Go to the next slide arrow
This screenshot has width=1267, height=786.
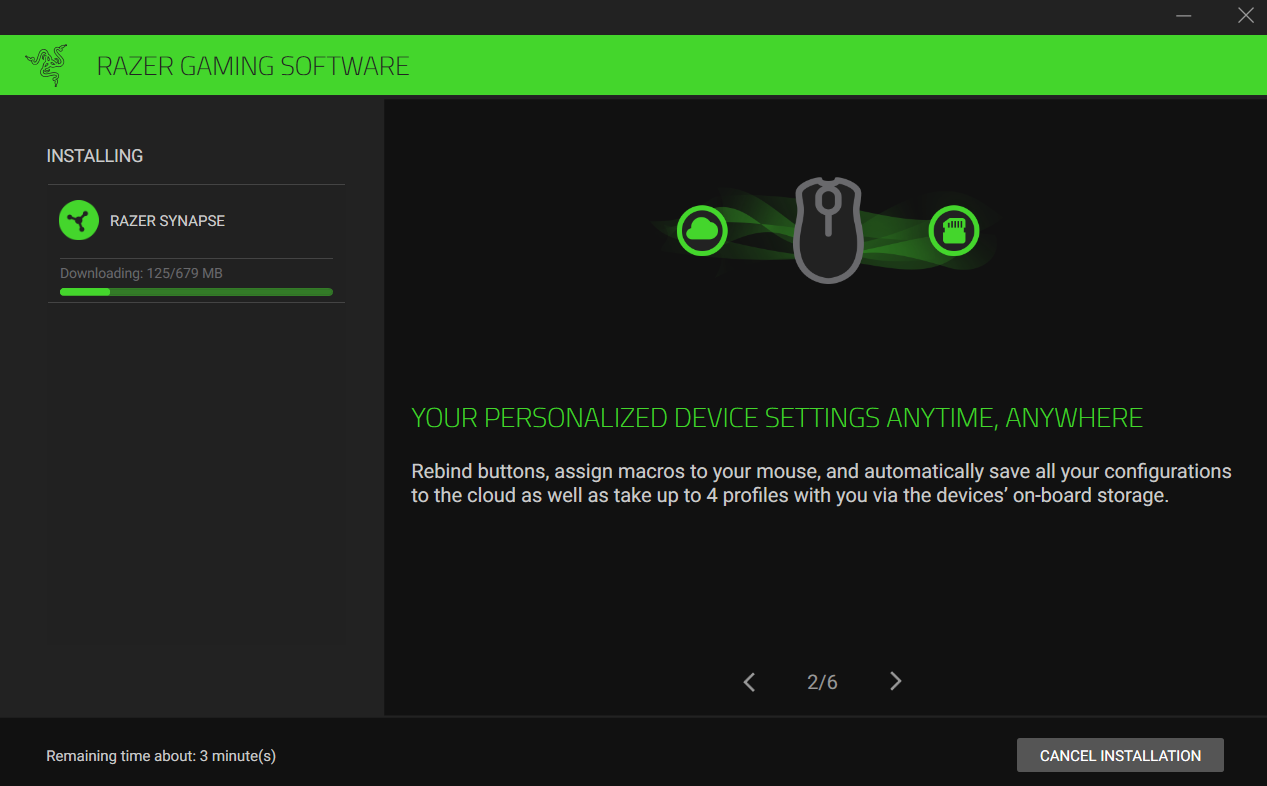(x=895, y=682)
